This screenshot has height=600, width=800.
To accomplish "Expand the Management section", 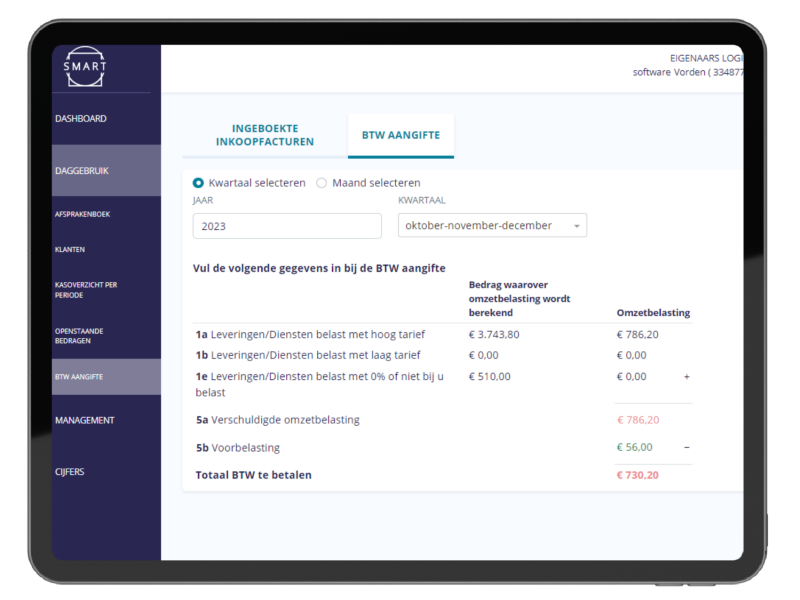I will tap(85, 420).
